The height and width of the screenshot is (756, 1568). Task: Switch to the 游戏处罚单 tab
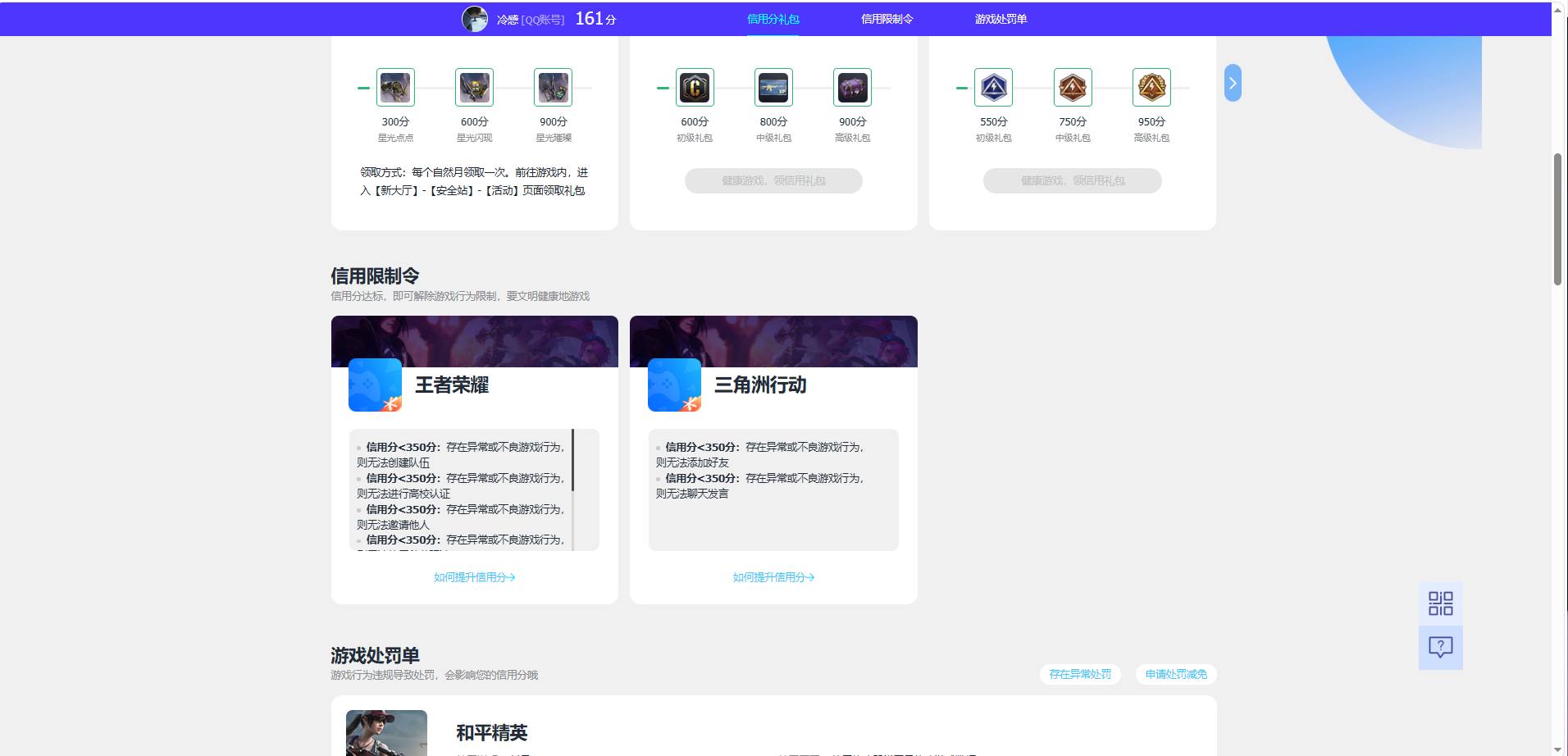1001,19
